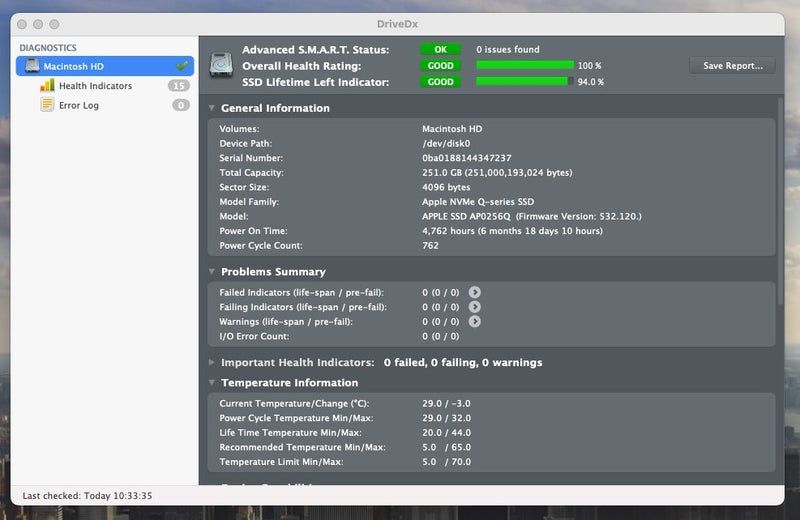Click the Save Report button

point(733,65)
